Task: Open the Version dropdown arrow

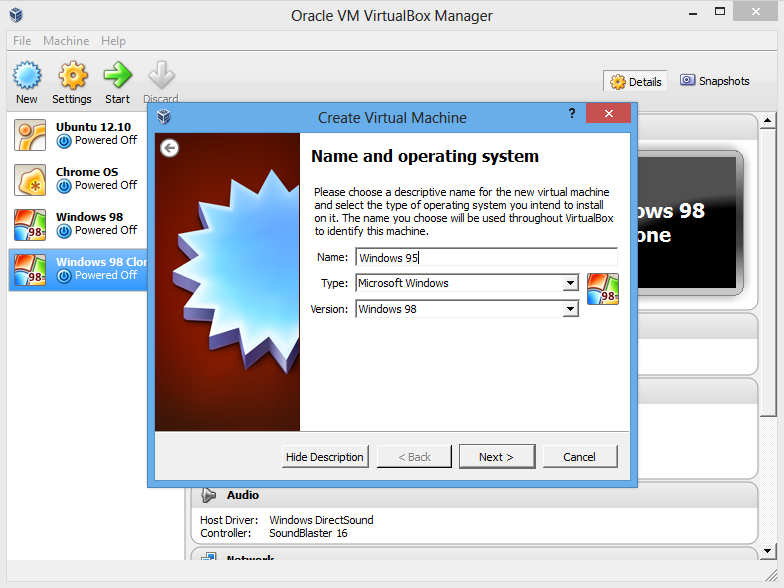Action: [570, 309]
